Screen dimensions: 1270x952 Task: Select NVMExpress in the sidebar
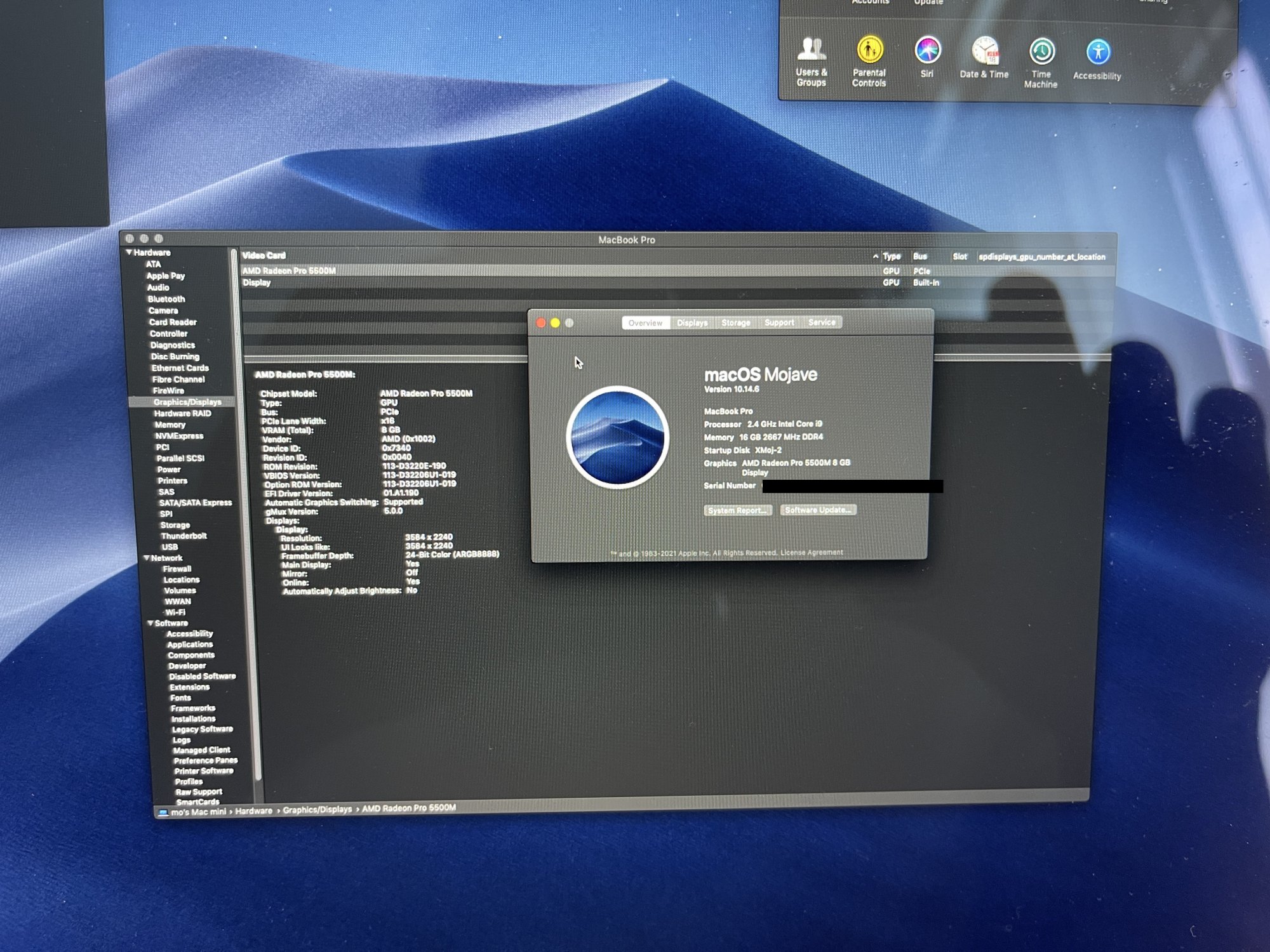click(179, 436)
